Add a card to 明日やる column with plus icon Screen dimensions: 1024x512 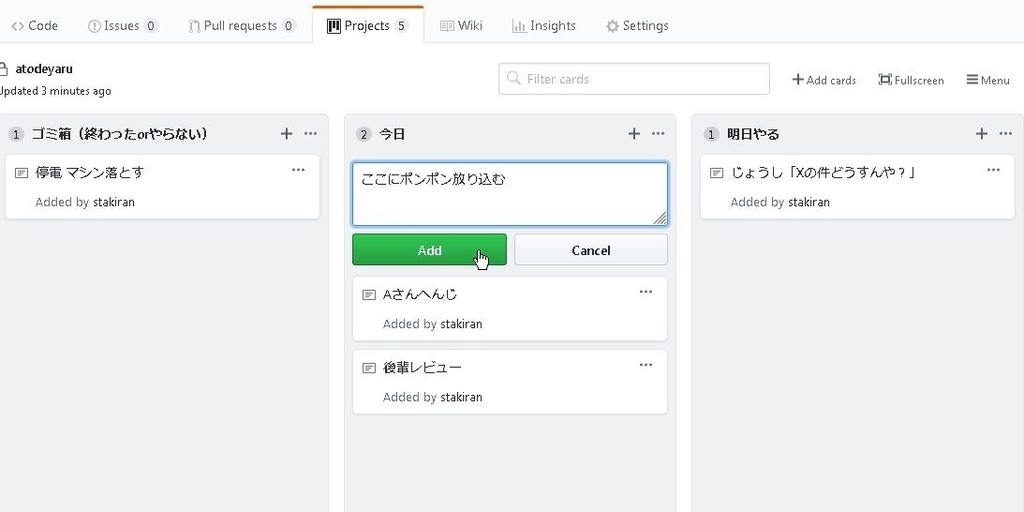(981, 134)
